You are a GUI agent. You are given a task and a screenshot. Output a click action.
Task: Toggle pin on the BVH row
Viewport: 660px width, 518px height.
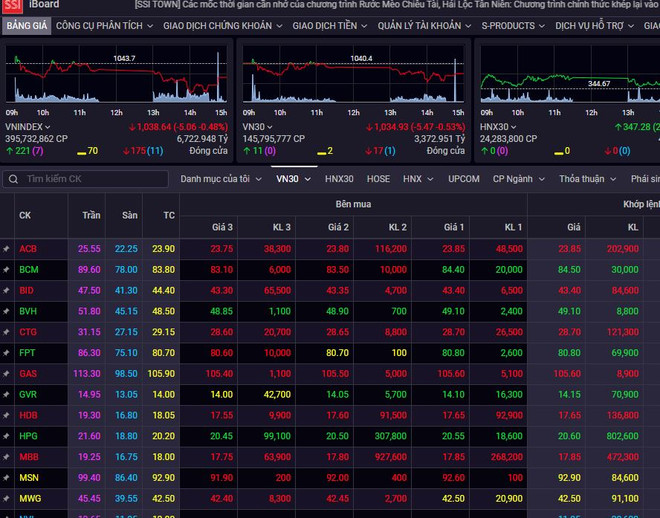coord(7,311)
